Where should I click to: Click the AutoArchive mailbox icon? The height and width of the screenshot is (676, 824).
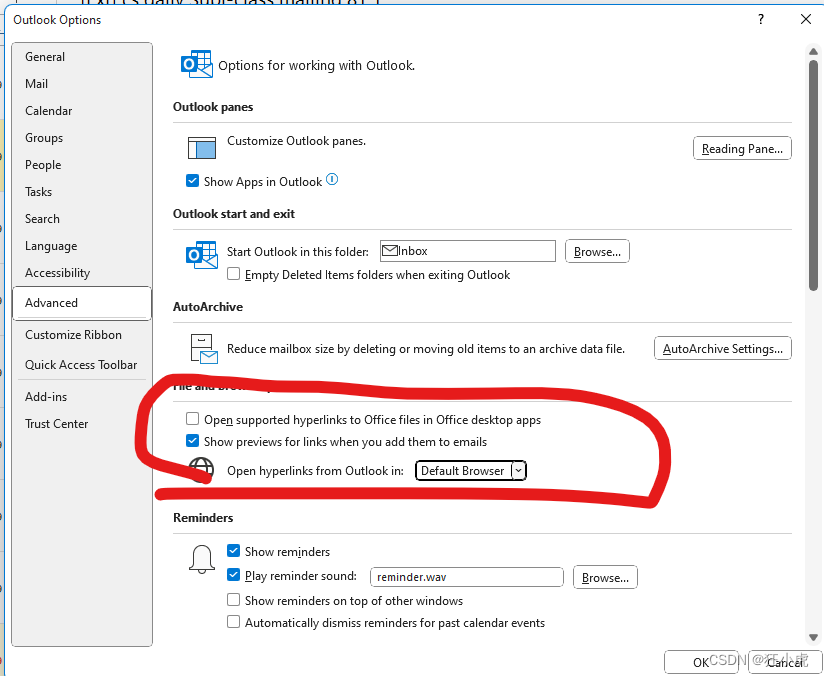point(203,349)
